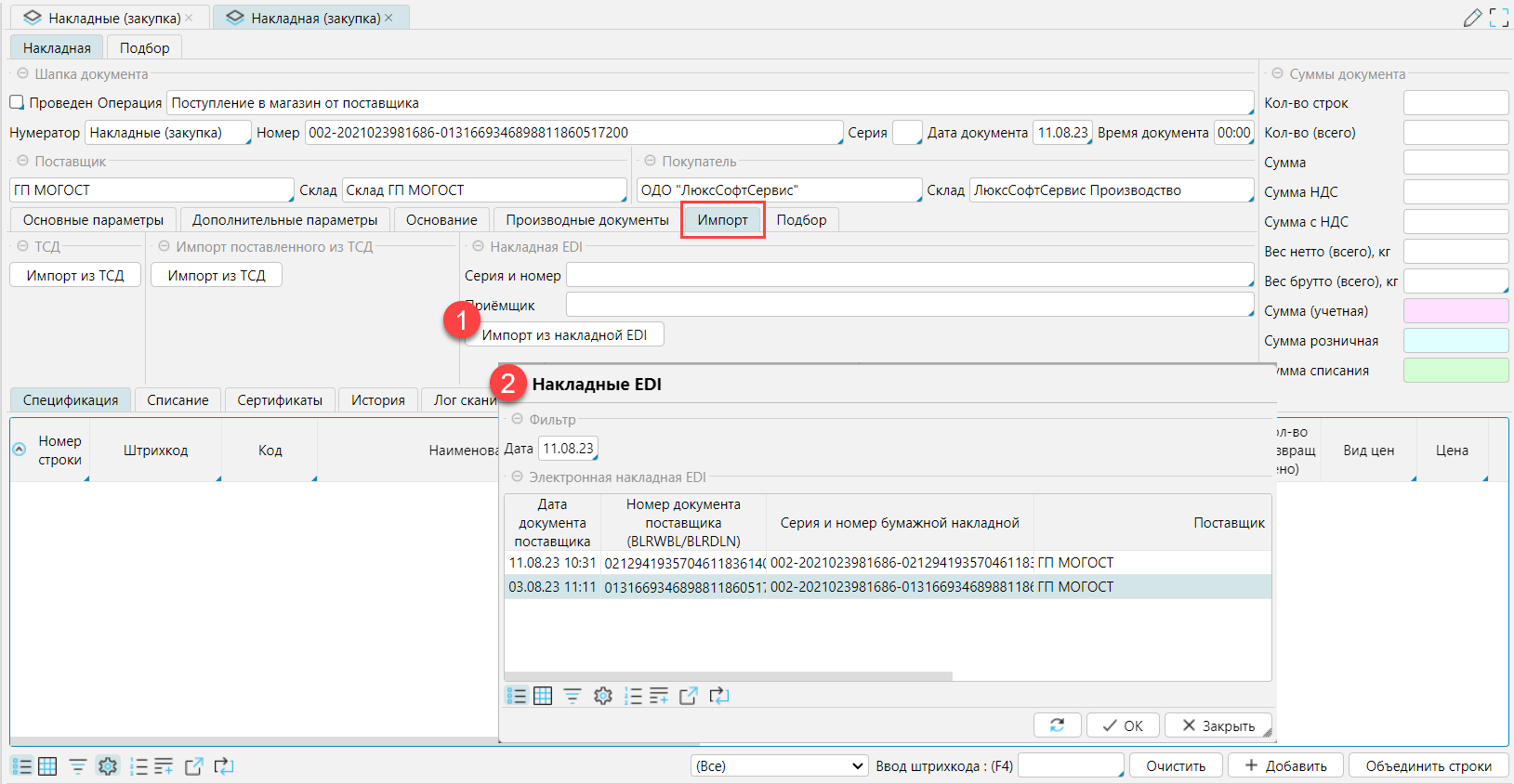1514x784 pixels.
Task: Click the settings gear in the bottom main toolbar
Action: (108, 766)
